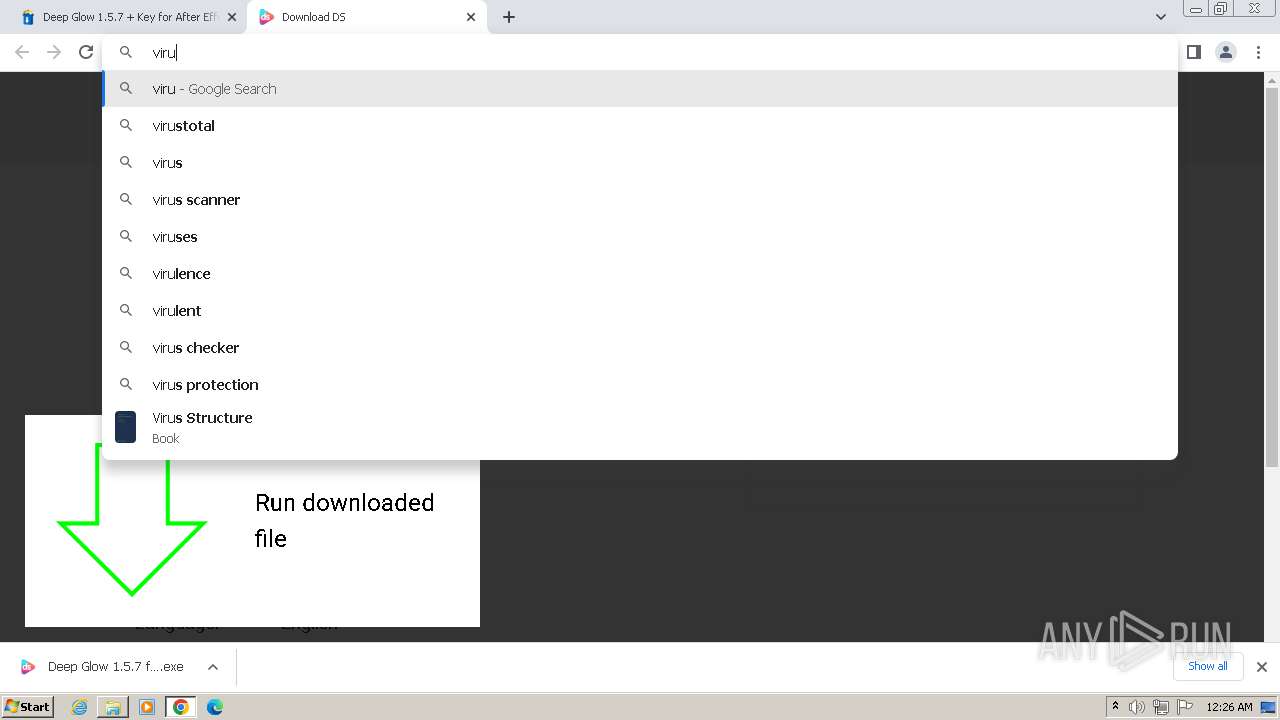The image size is (1280, 720).
Task: Open Windows Media Player from the taskbar
Action: click(147, 707)
